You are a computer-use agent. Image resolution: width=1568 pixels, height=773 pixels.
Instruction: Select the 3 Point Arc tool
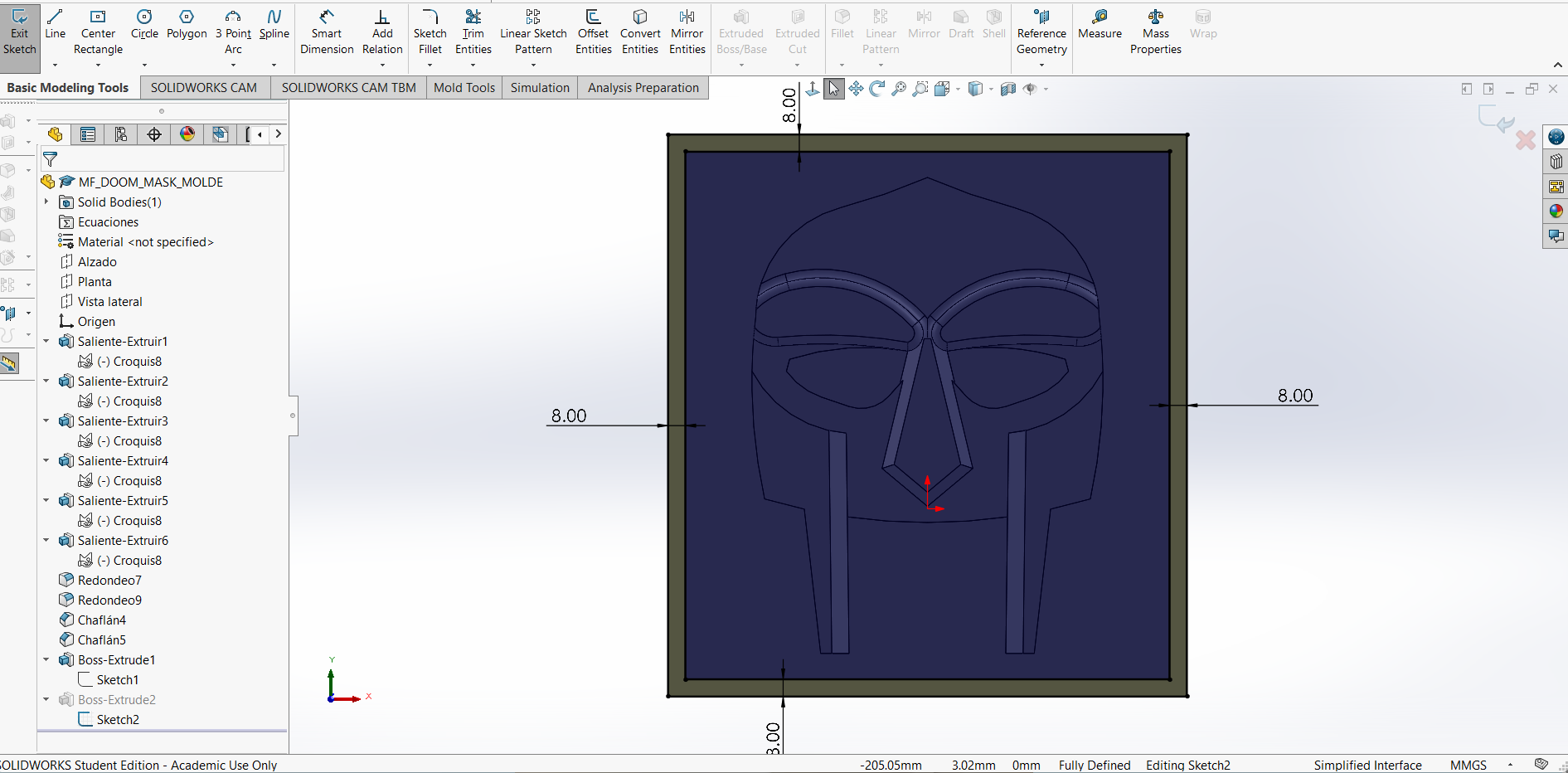point(233,32)
